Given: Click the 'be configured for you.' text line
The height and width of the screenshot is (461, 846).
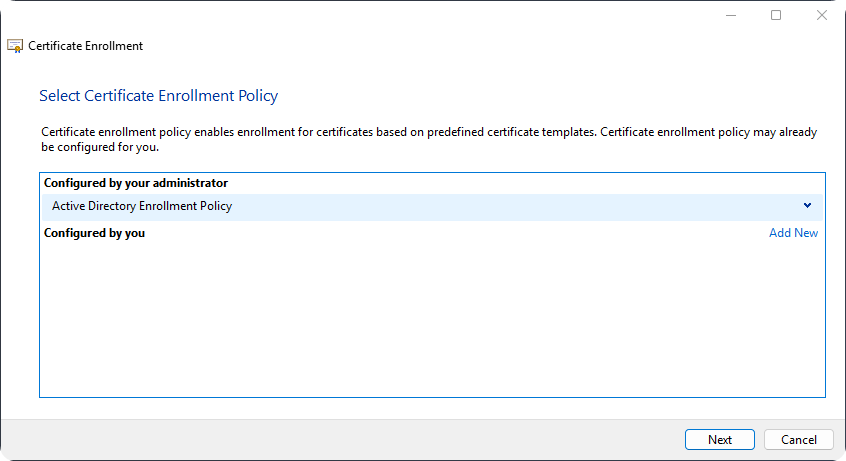Looking at the screenshot, I should (x=100, y=147).
